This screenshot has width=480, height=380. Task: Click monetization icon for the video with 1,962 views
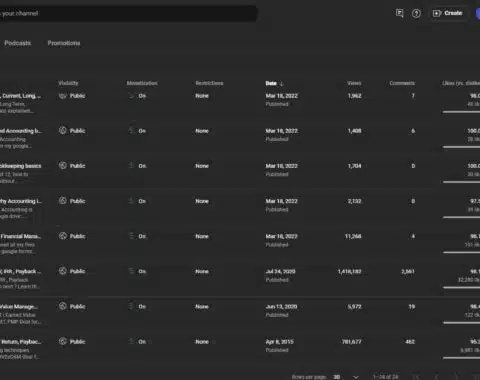[131, 96]
